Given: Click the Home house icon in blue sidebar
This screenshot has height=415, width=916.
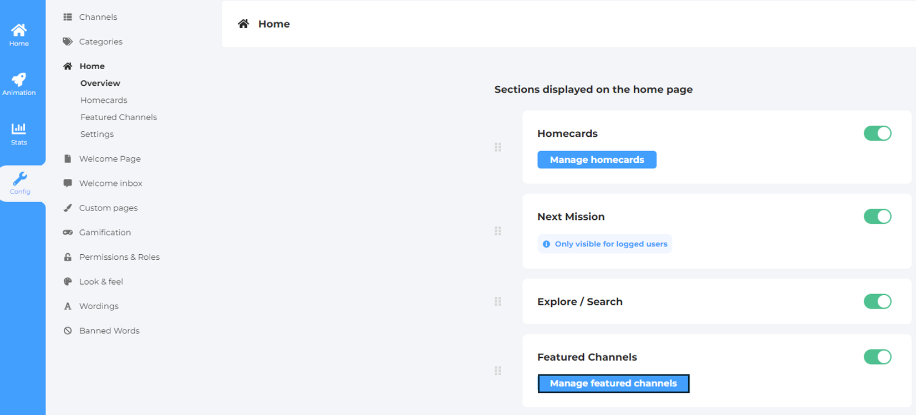Looking at the screenshot, I should click(19, 31).
